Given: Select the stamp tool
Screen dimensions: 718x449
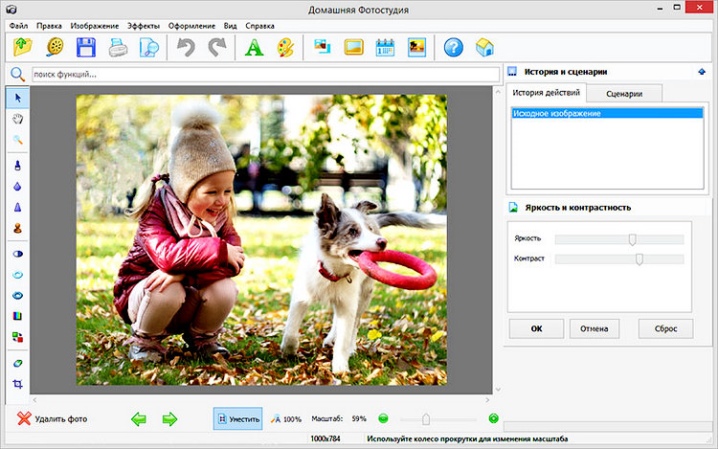Looking at the screenshot, I should (18, 228).
